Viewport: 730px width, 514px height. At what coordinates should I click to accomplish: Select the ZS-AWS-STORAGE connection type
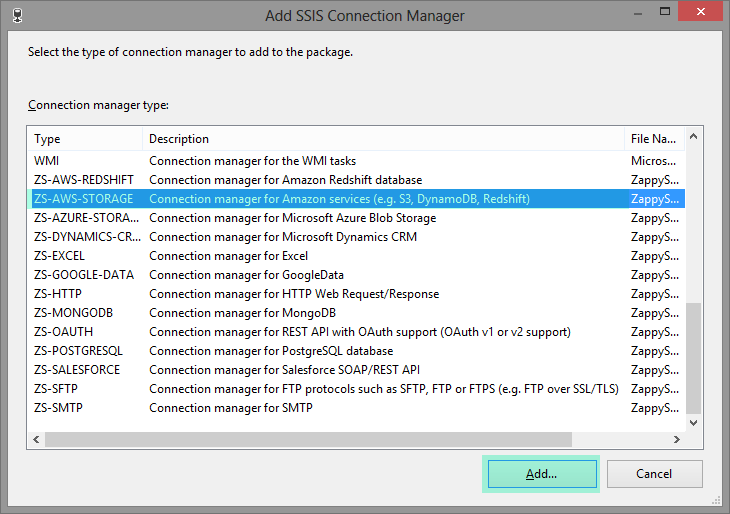(x=356, y=199)
